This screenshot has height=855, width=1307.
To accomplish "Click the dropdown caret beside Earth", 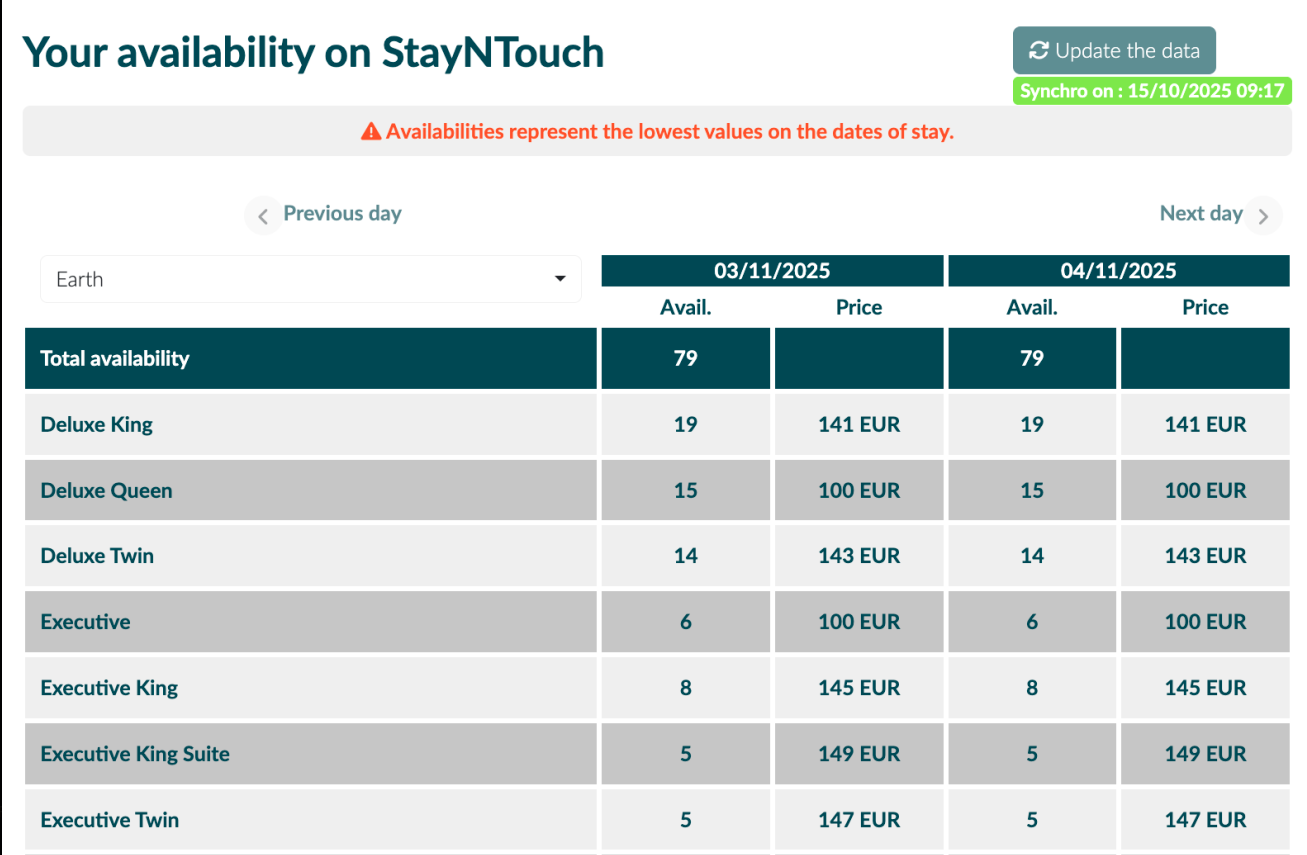I will [561, 279].
